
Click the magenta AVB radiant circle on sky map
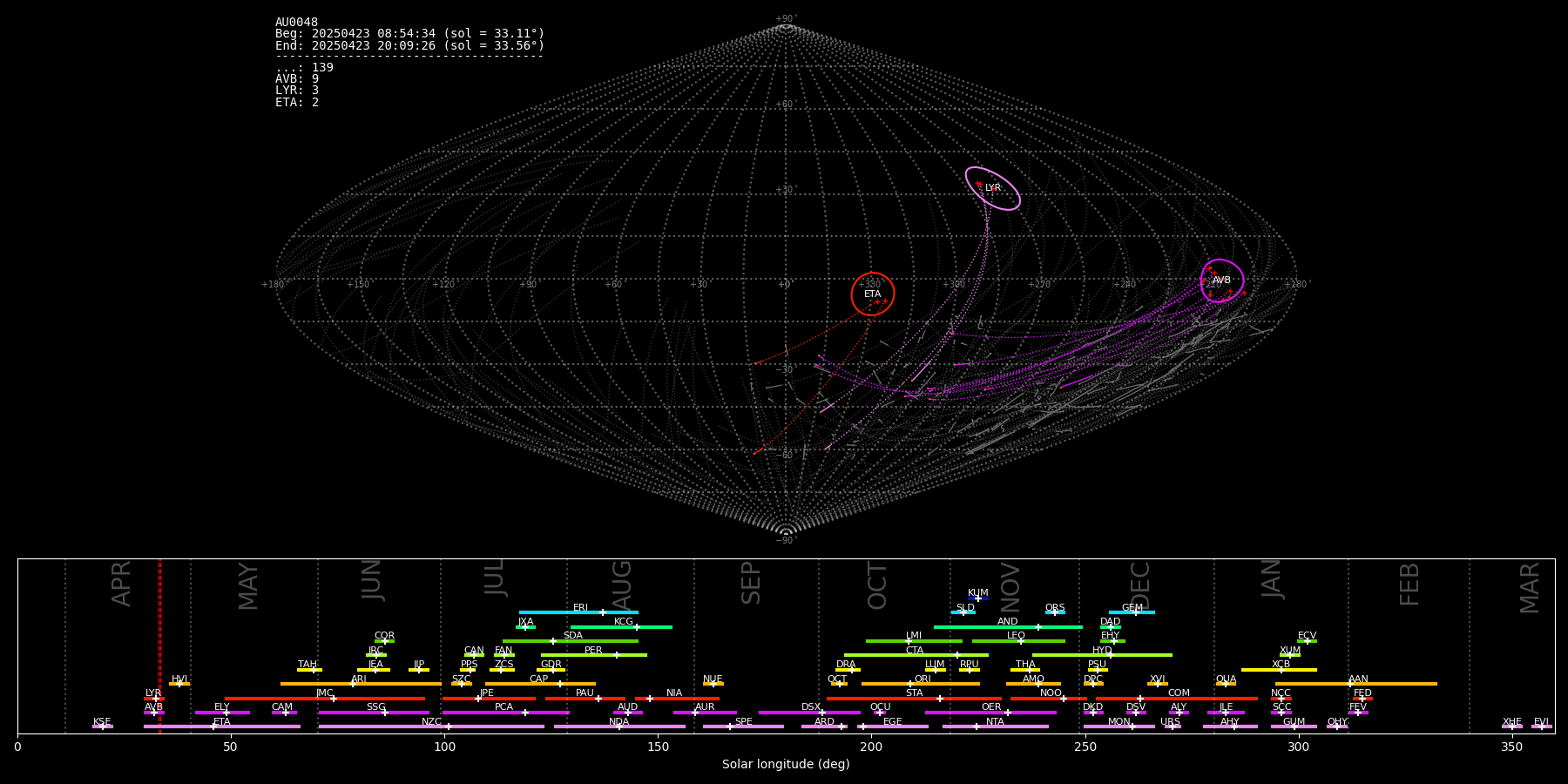[x=1222, y=280]
